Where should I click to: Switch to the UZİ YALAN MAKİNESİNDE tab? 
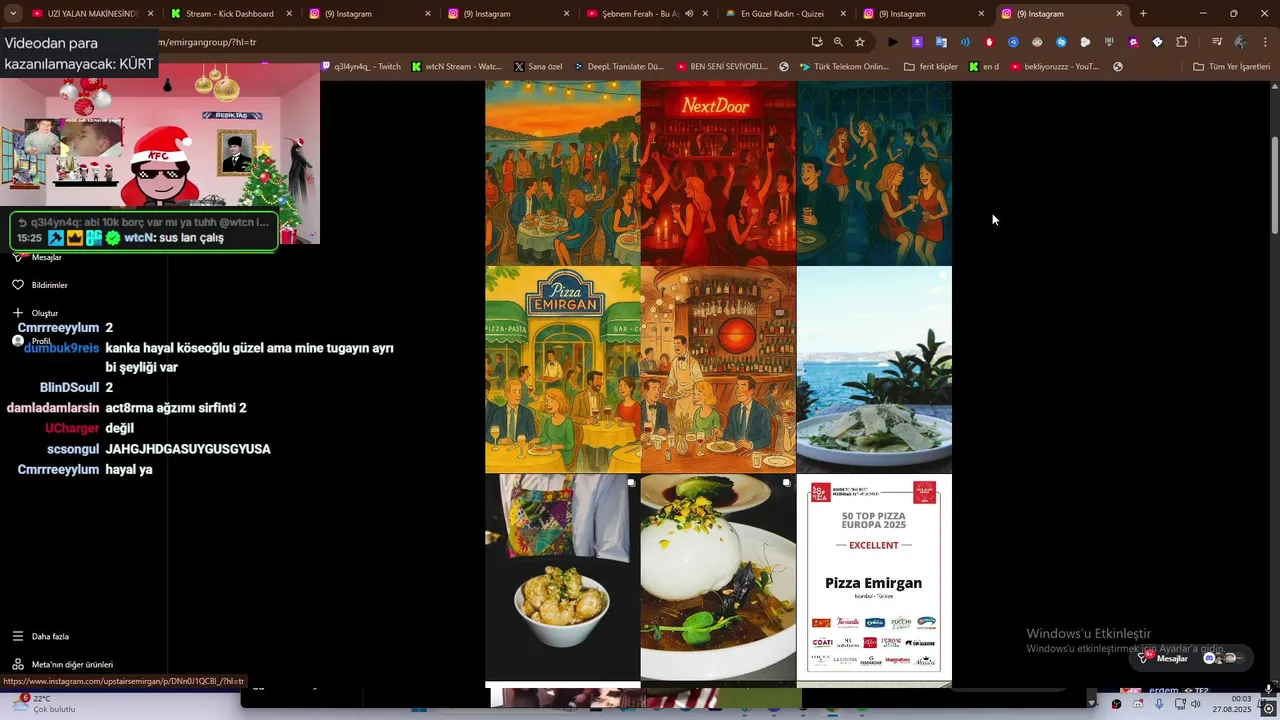coord(92,14)
